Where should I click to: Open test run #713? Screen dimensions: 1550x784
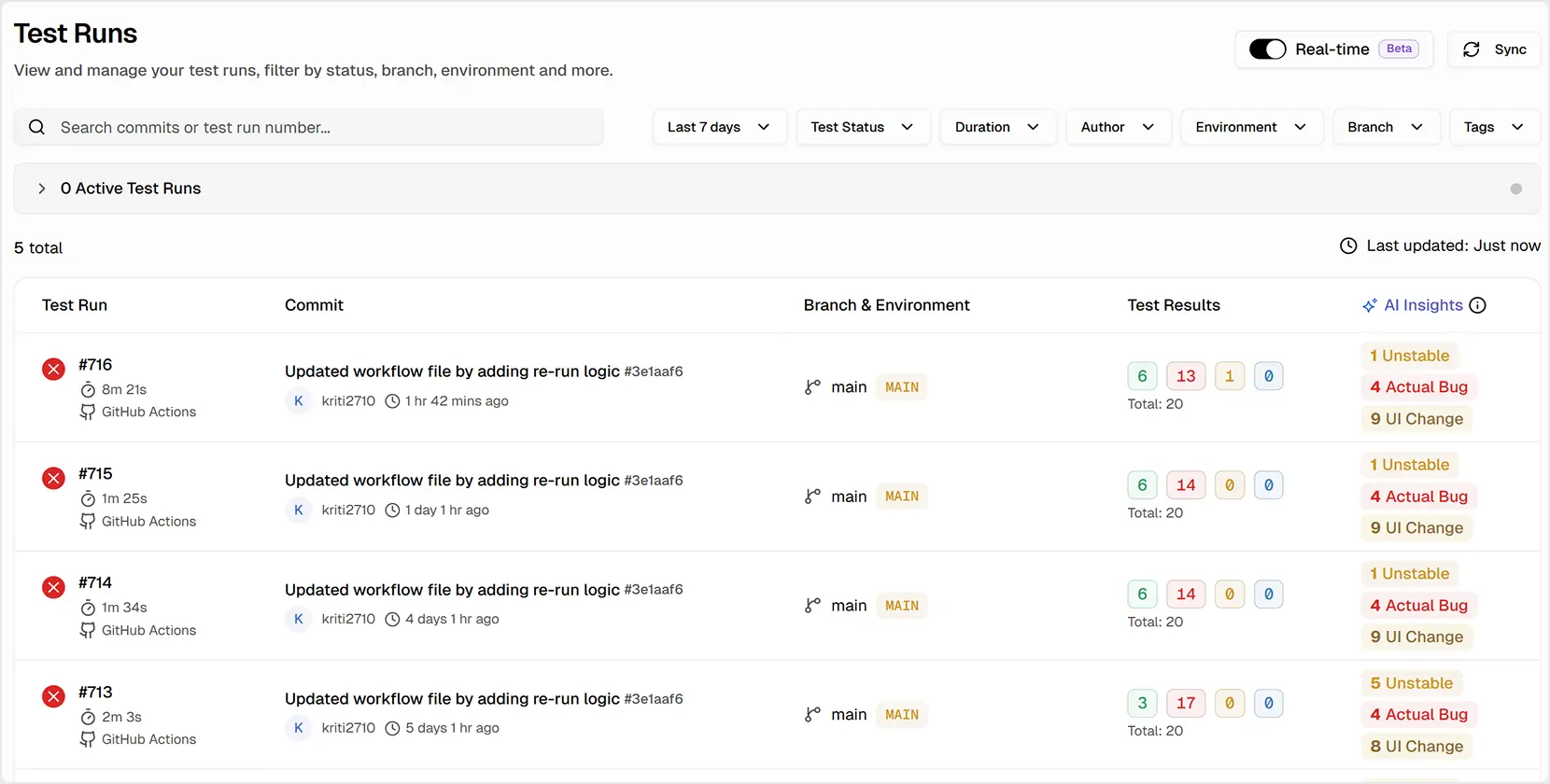(x=95, y=692)
